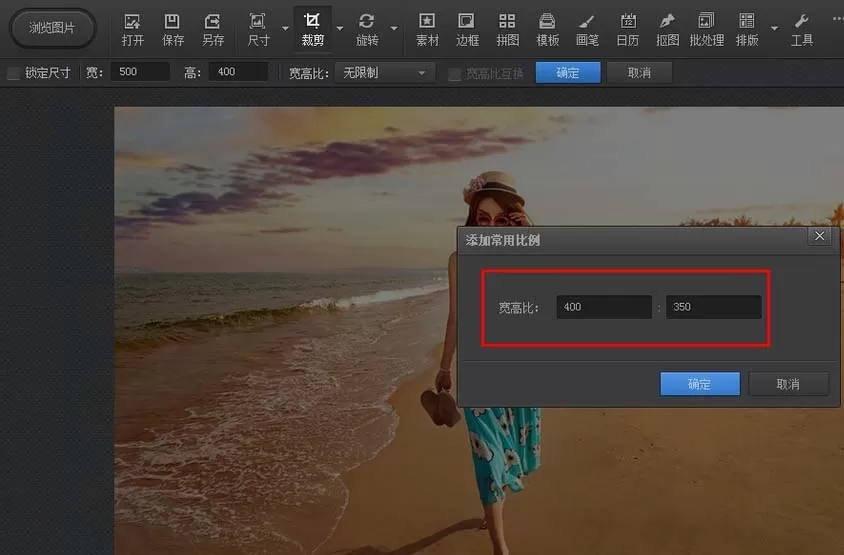Toggle the 锁定尺寸 checkbox

click(x=14, y=73)
